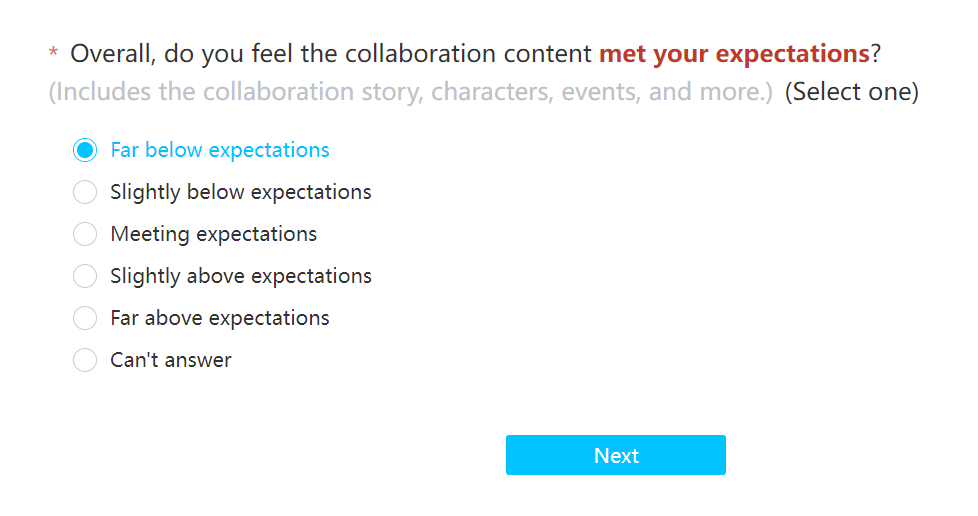Choose the 'Slightly below expectations' radio circle
Screen dimensions: 978x516
click(x=85, y=192)
